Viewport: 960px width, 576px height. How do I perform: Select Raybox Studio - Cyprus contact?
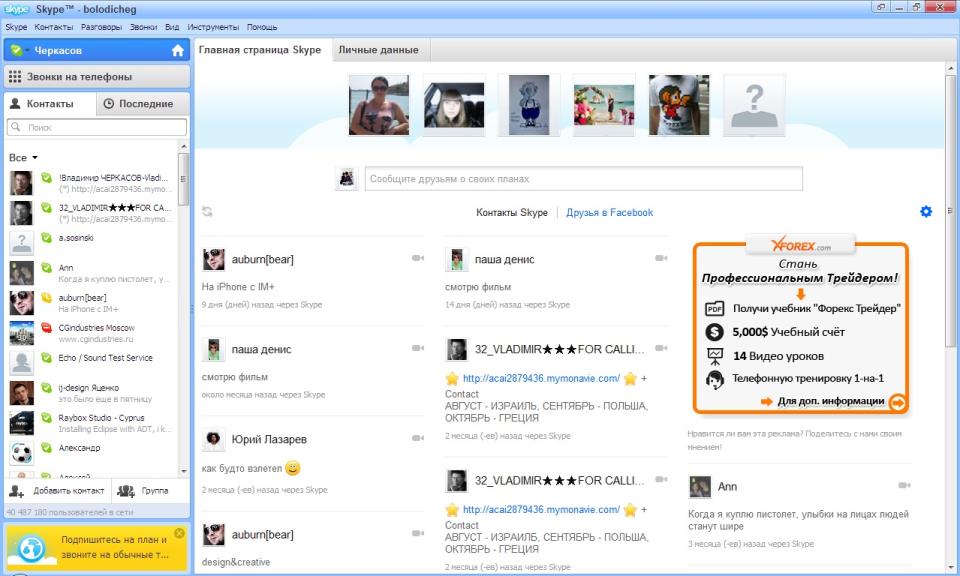pos(92,423)
